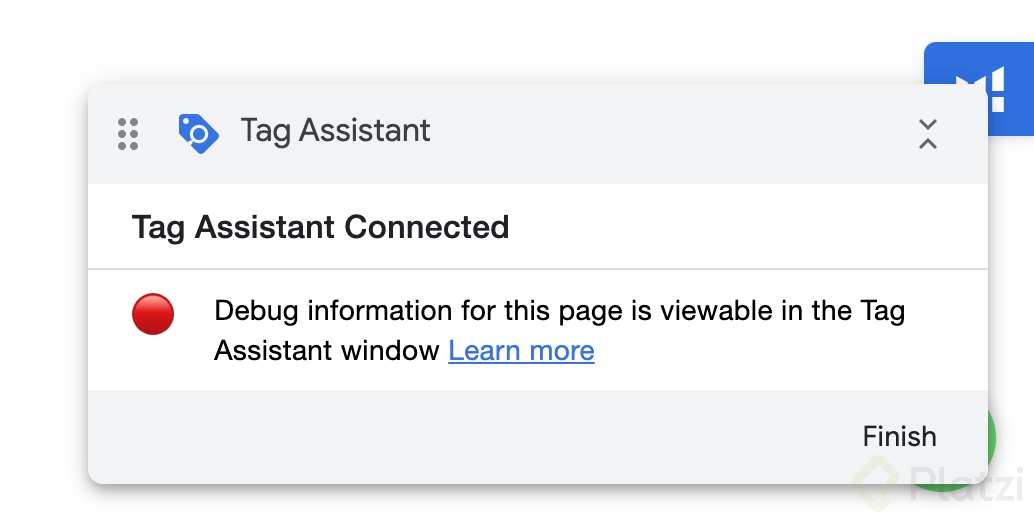Open the Learn more link
The height and width of the screenshot is (518, 1034).
[x=521, y=350]
